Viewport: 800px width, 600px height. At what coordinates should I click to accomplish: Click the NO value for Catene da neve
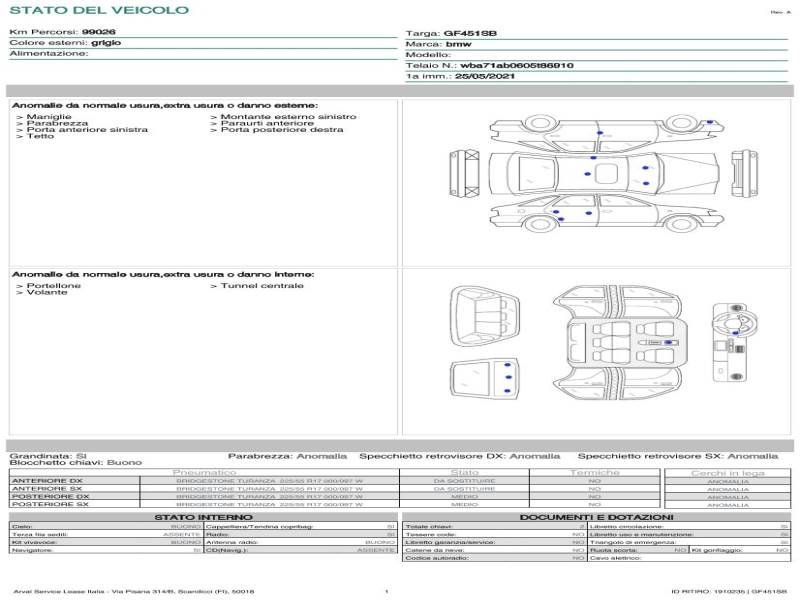[x=578, y=550]
